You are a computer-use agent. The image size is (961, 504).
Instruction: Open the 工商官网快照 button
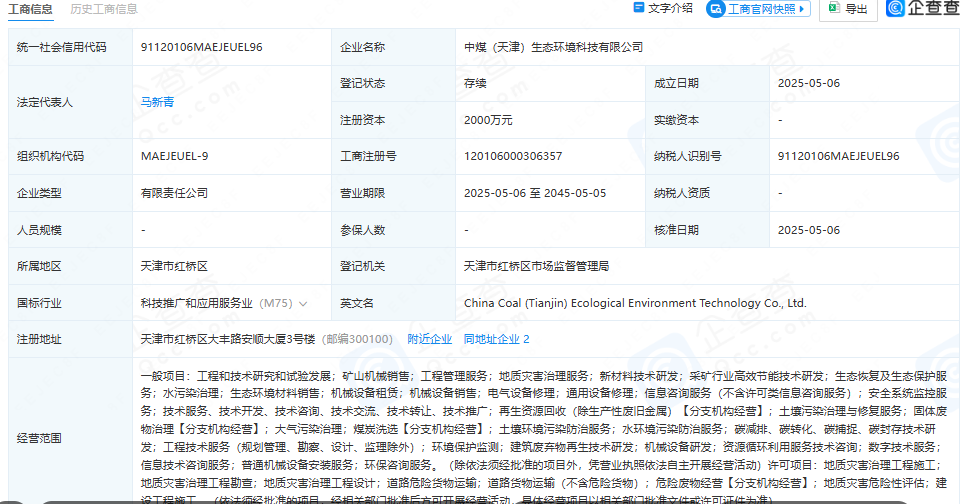pyautogui.click(x=758, y=9)
